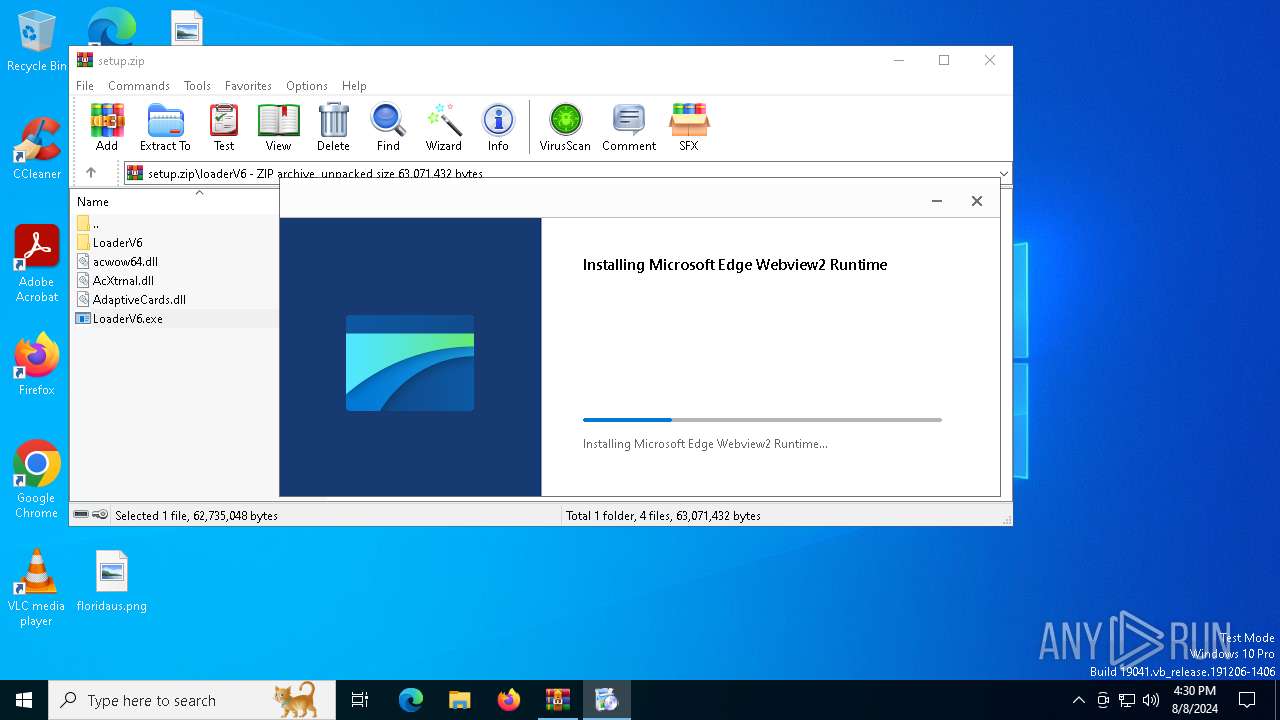
Task: Open the Favorites menu
Action: tap(248, 86)
